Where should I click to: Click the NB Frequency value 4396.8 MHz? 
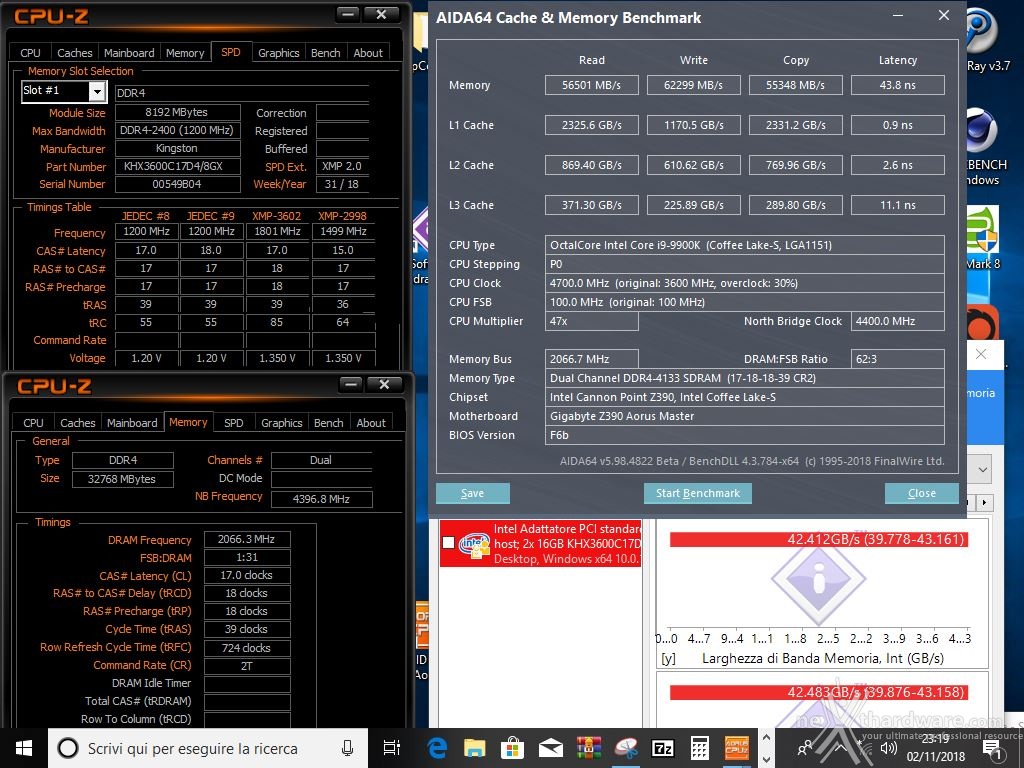(x=321, y=500)
